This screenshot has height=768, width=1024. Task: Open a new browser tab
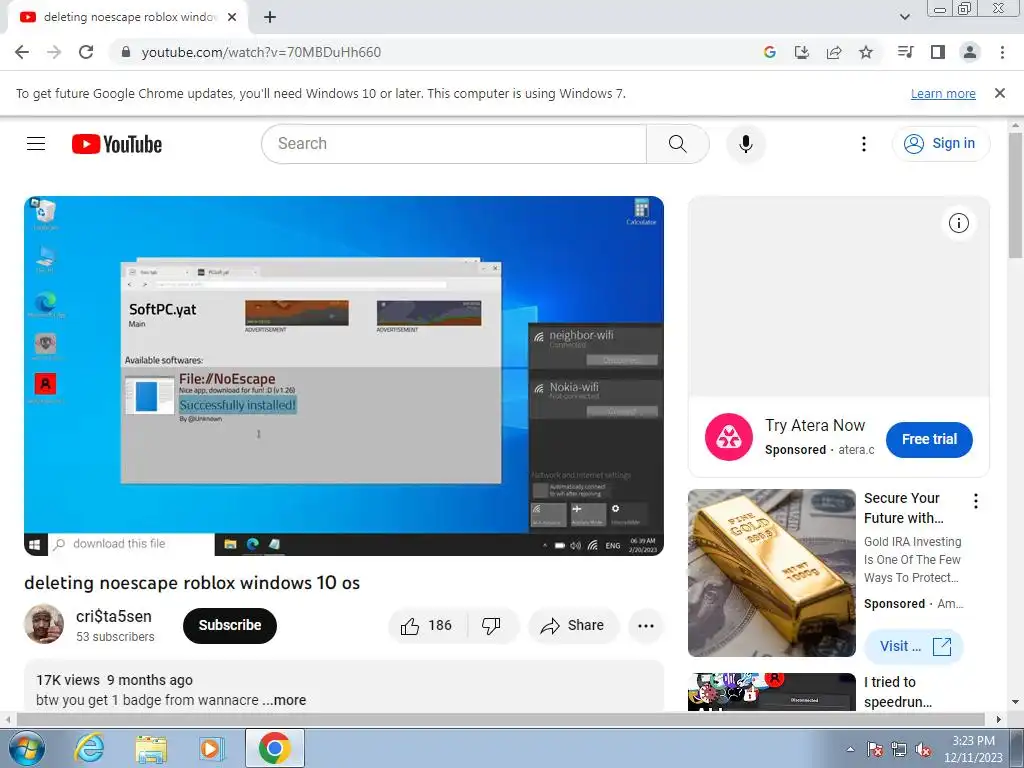tap(270, 17)
